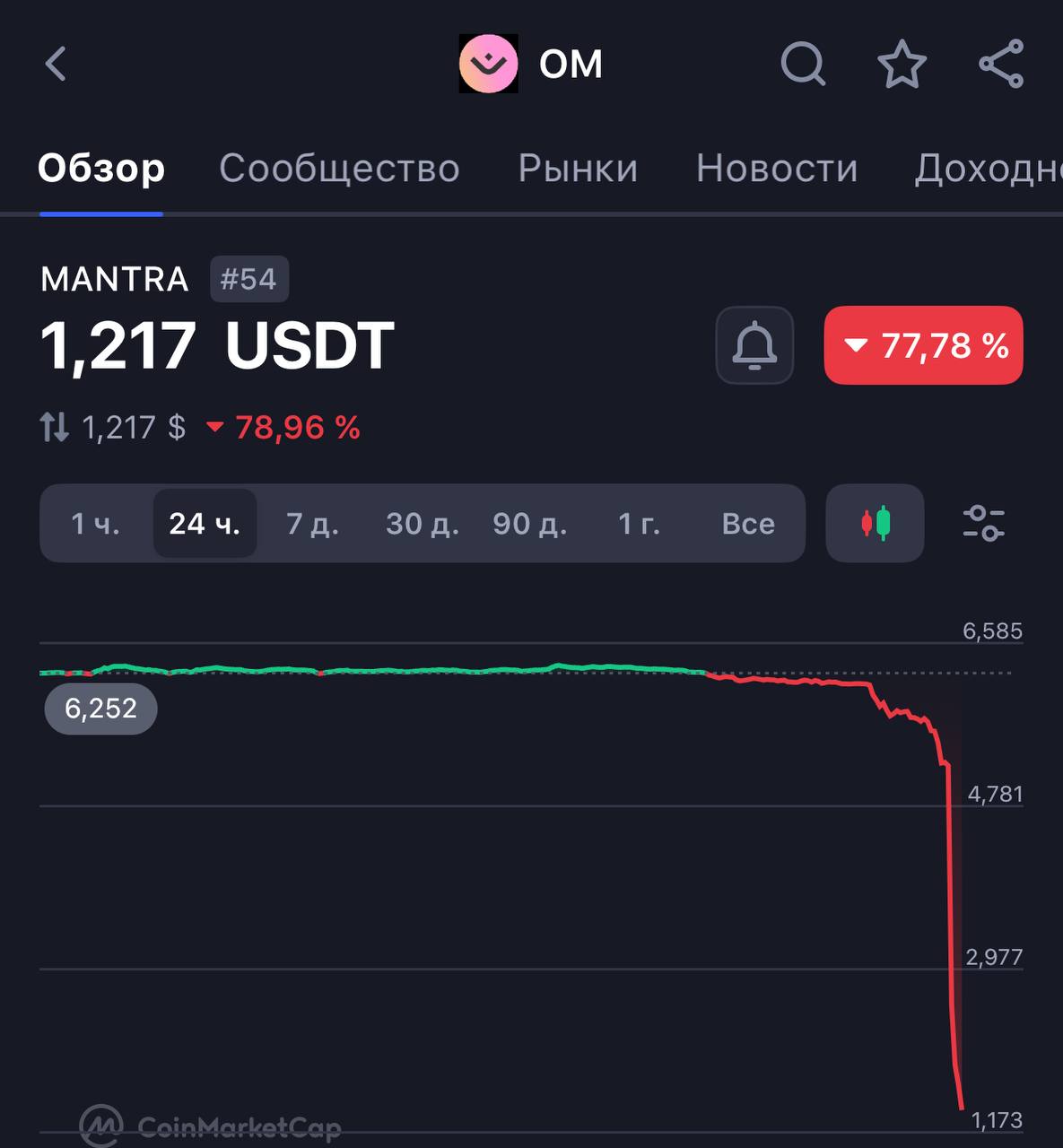The image size is (1063, 1148).
Task: Add OM to favorites star
Action: 902,64
